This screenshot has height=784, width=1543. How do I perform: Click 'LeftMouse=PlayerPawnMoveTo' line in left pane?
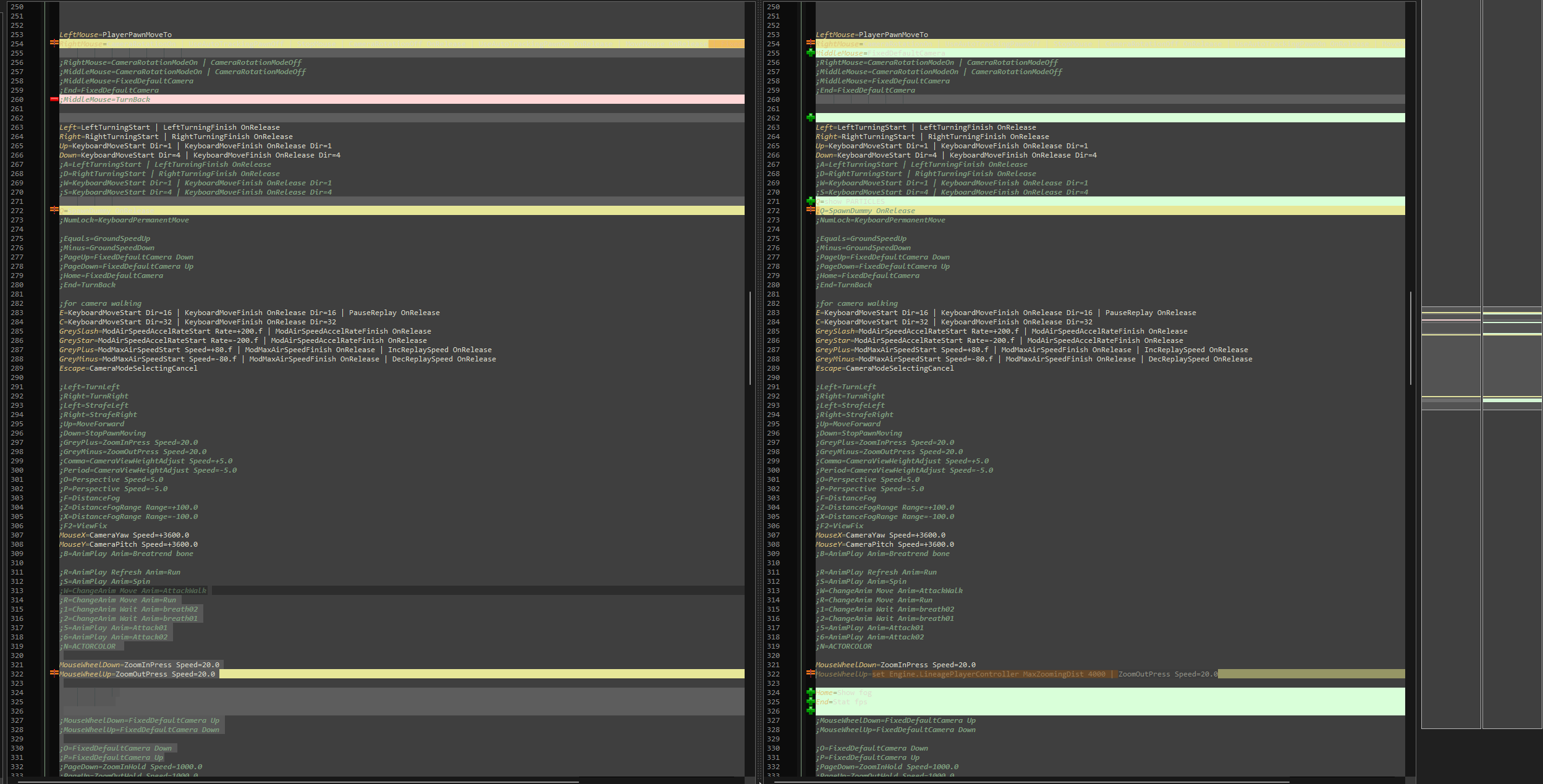(x=116, y=35)
